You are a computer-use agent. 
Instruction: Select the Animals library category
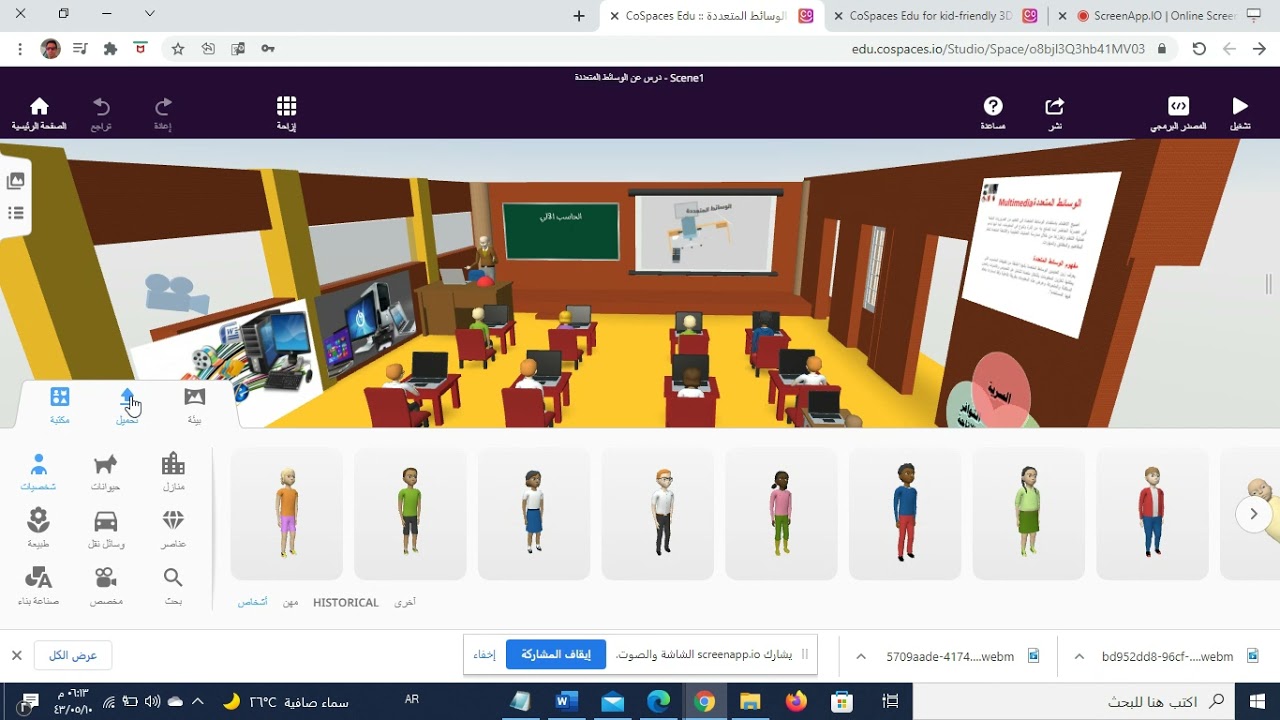(106, 472)
